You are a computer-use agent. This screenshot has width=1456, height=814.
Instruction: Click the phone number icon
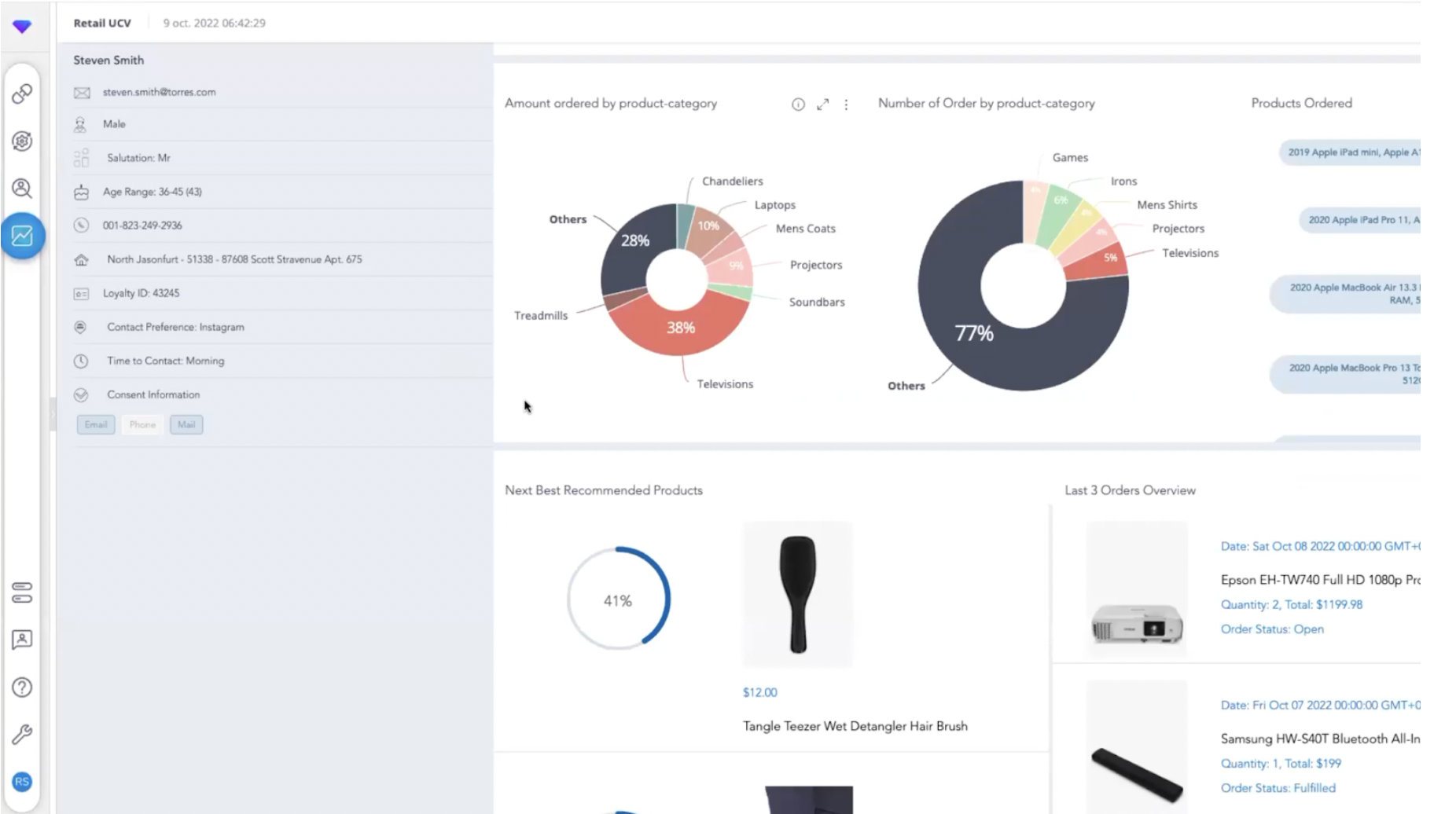tap(81, 225)
